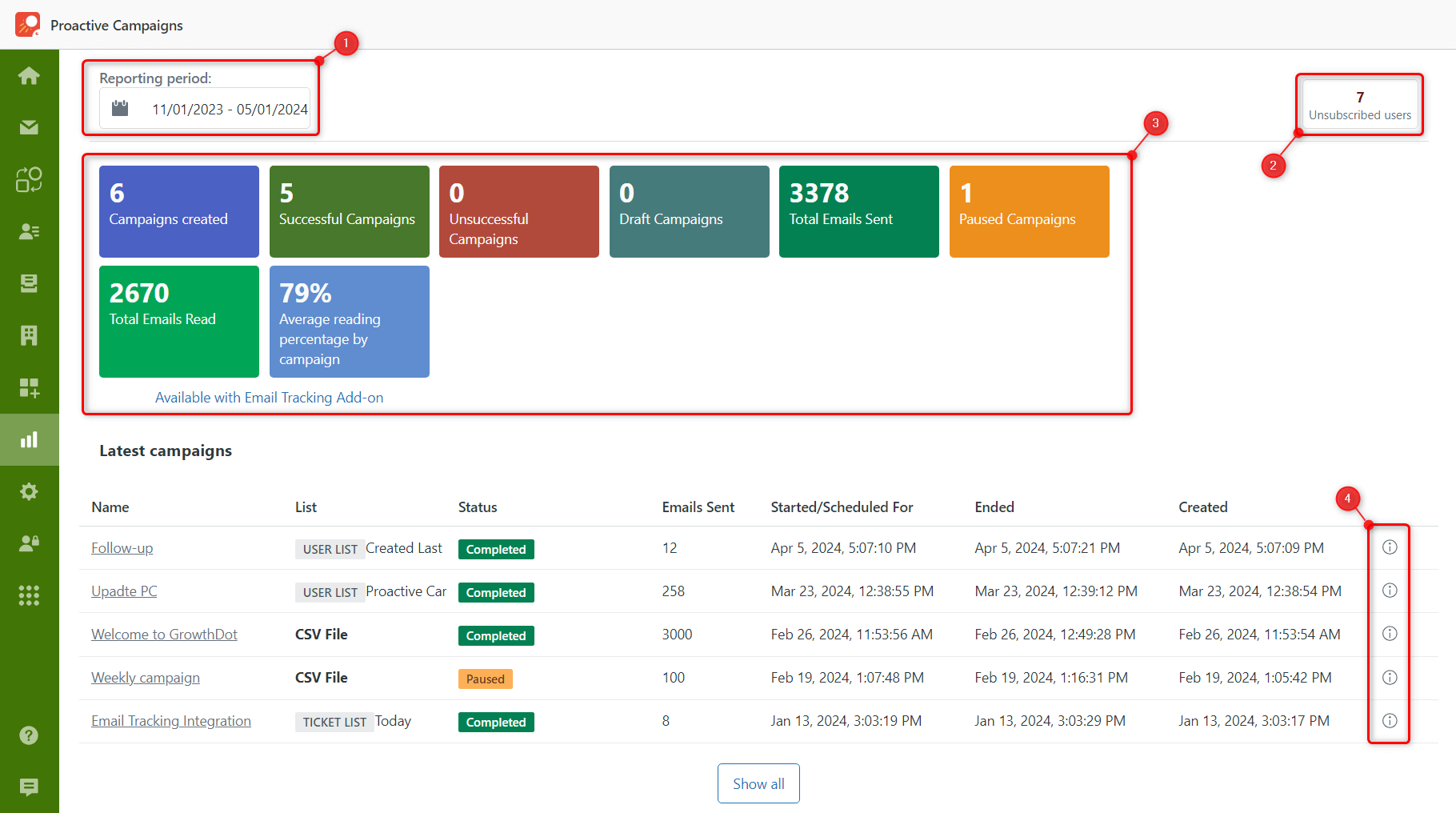Click the 79% Average reading percentage tile
Screen dimensions: 1456x813
coord(350,322)
